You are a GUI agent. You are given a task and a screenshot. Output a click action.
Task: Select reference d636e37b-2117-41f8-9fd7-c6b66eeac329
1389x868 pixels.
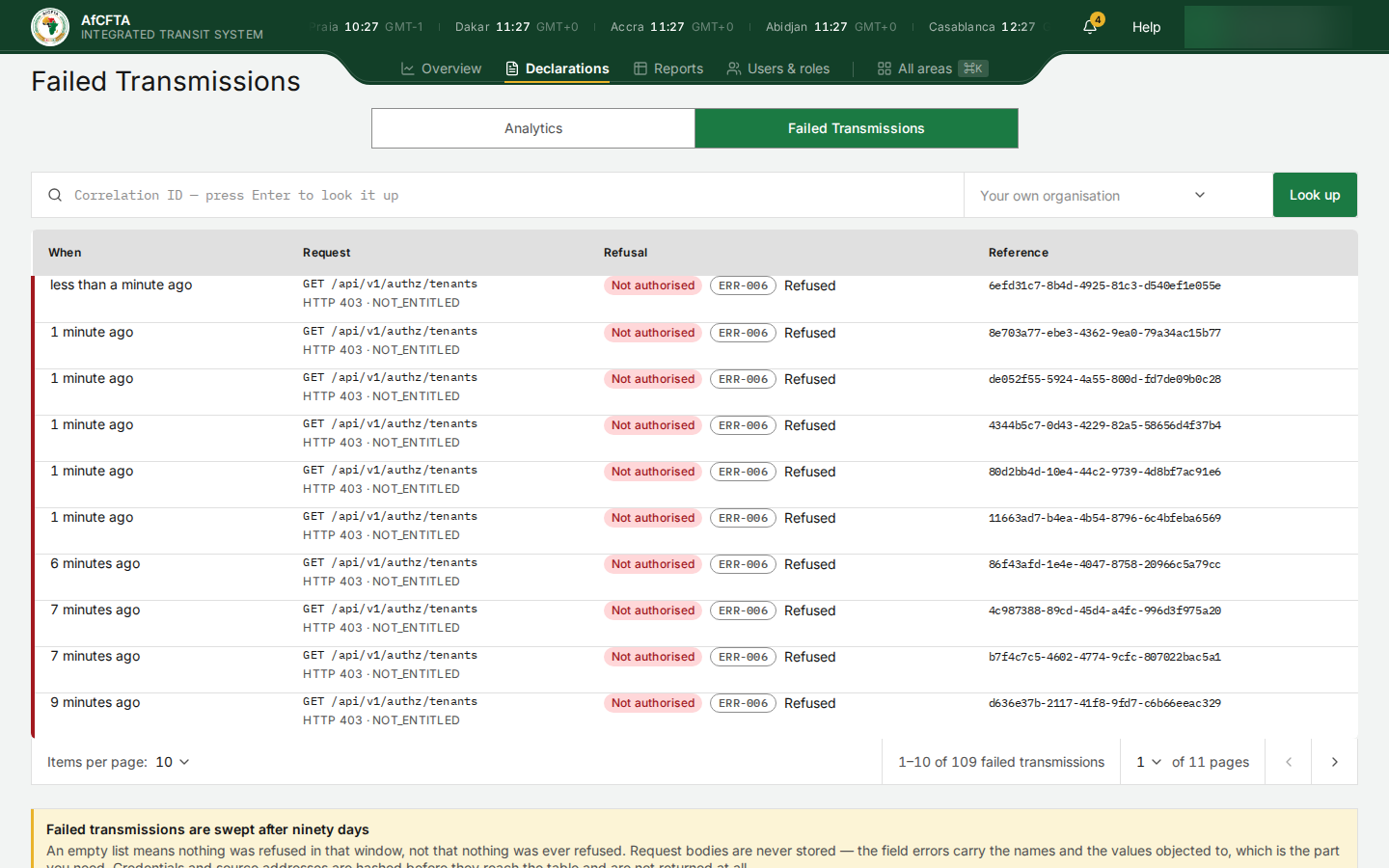[x=1104, y=703]
